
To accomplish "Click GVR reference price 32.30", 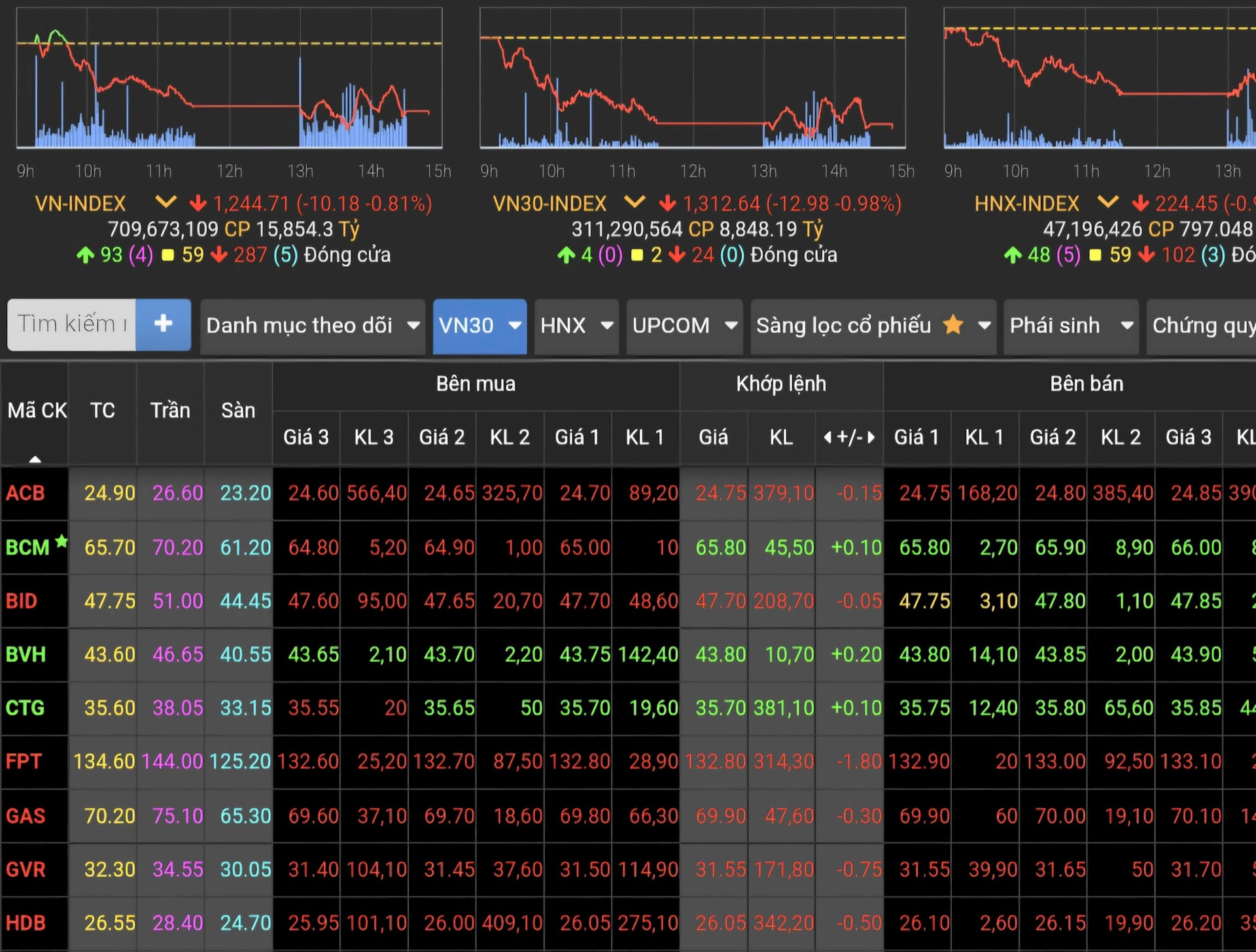I will (109, 870).
